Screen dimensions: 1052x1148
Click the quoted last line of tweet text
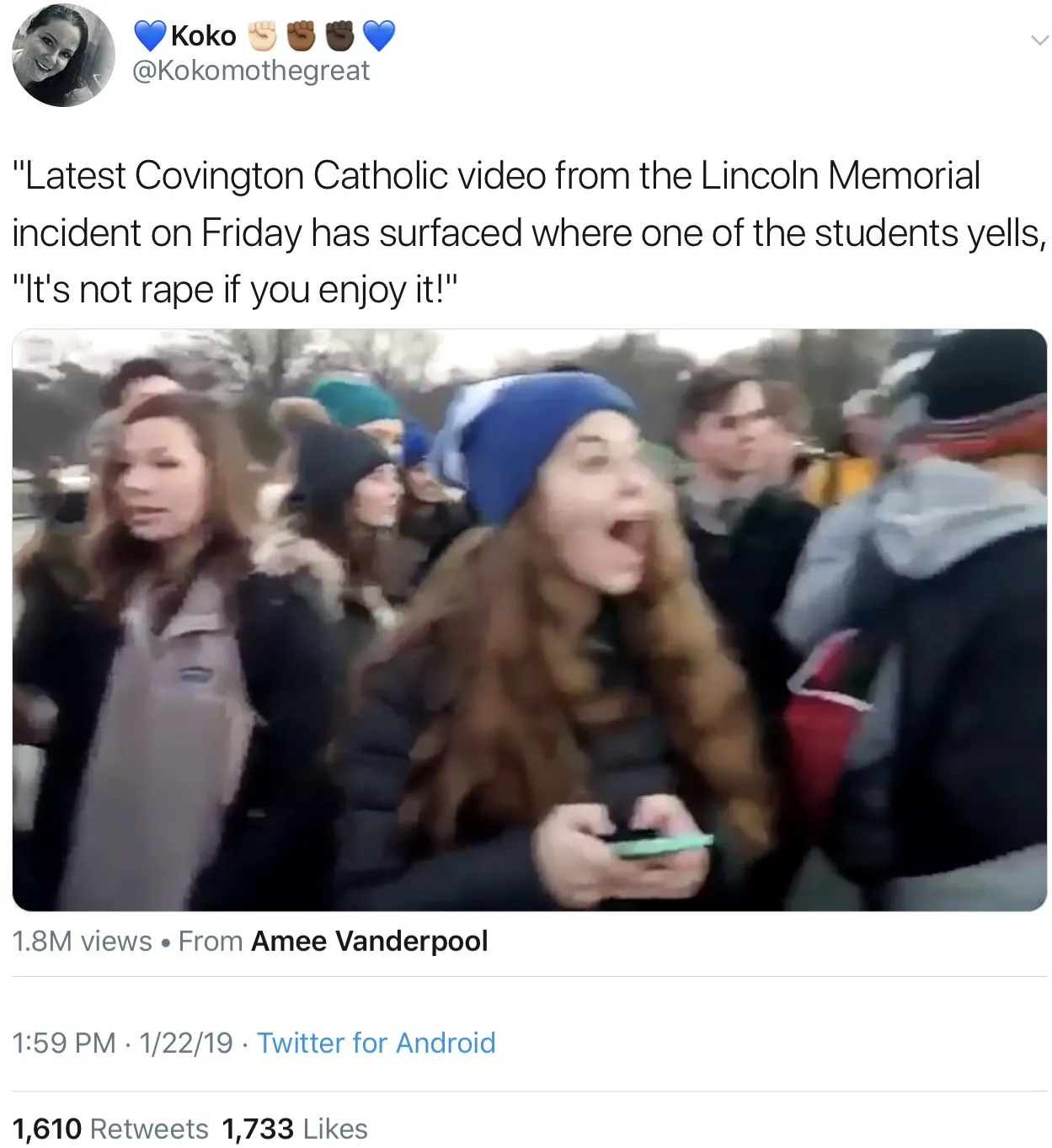point(236,290)
